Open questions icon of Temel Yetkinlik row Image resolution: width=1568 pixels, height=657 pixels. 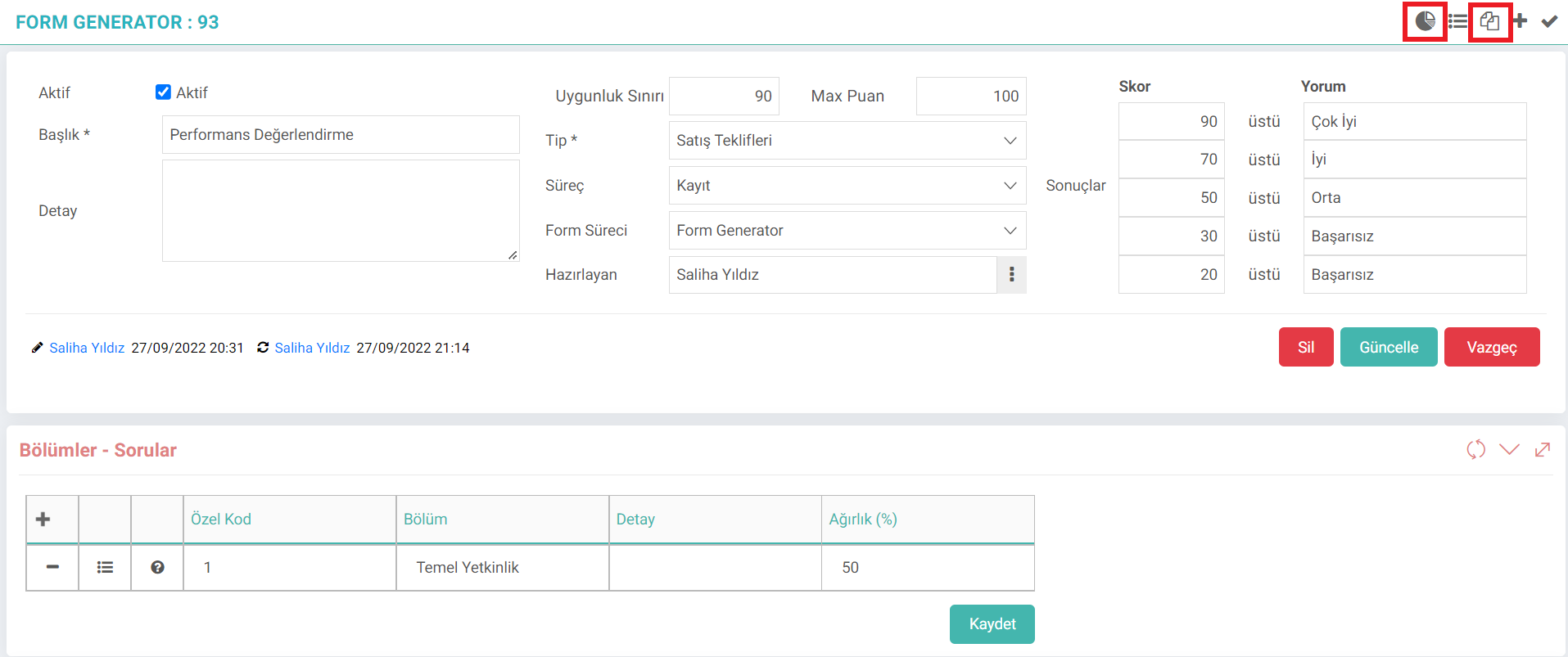coord(157,567)
